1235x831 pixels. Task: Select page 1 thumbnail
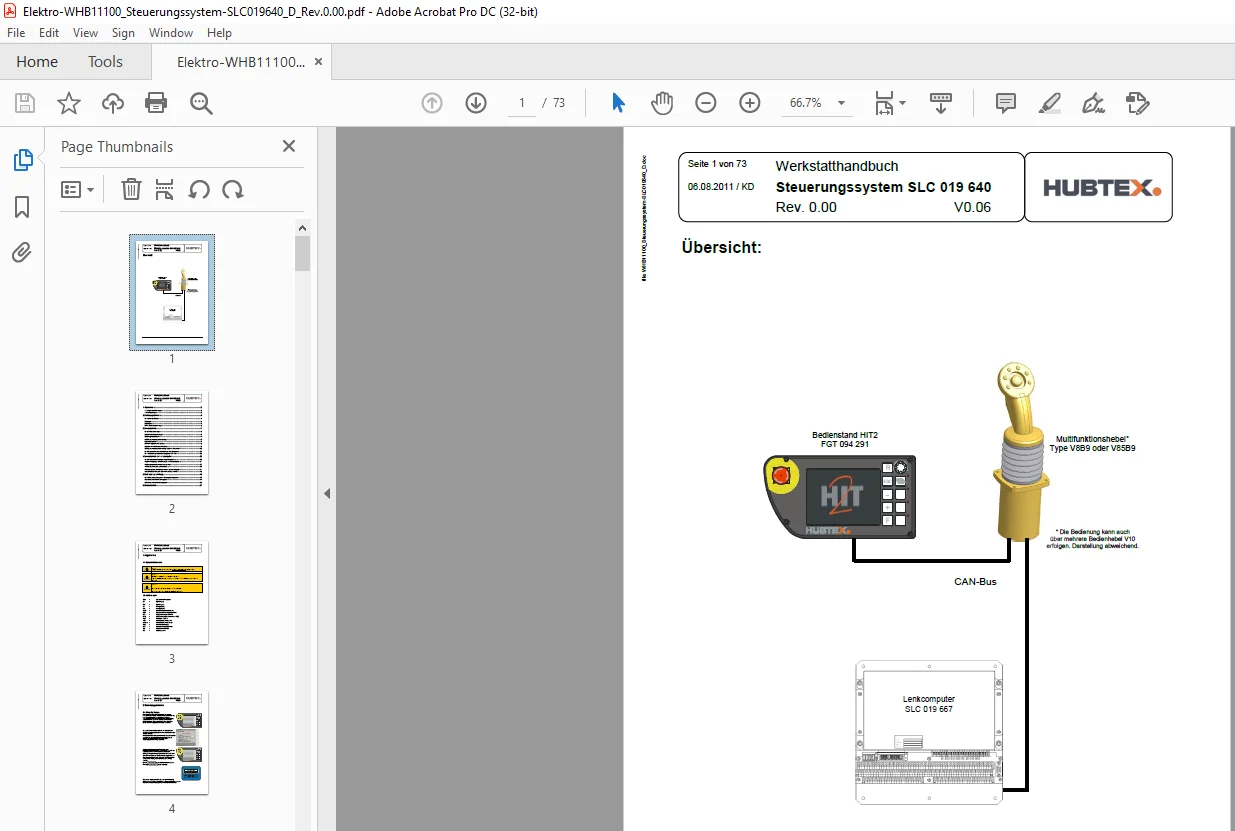[x=172, y=292]
